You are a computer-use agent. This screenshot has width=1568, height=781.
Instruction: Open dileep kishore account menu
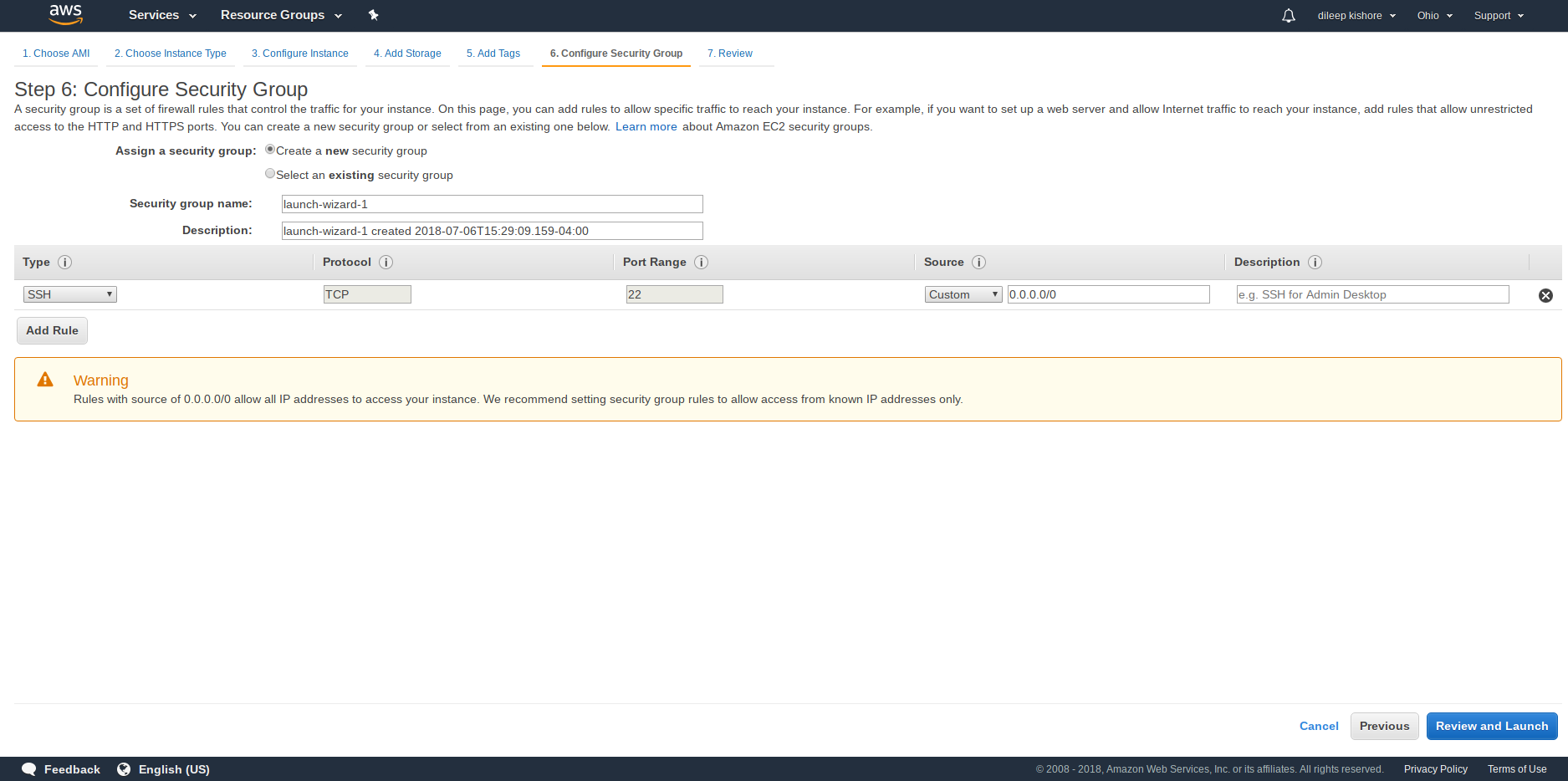pyautogui.click(x=1356, y=16)
